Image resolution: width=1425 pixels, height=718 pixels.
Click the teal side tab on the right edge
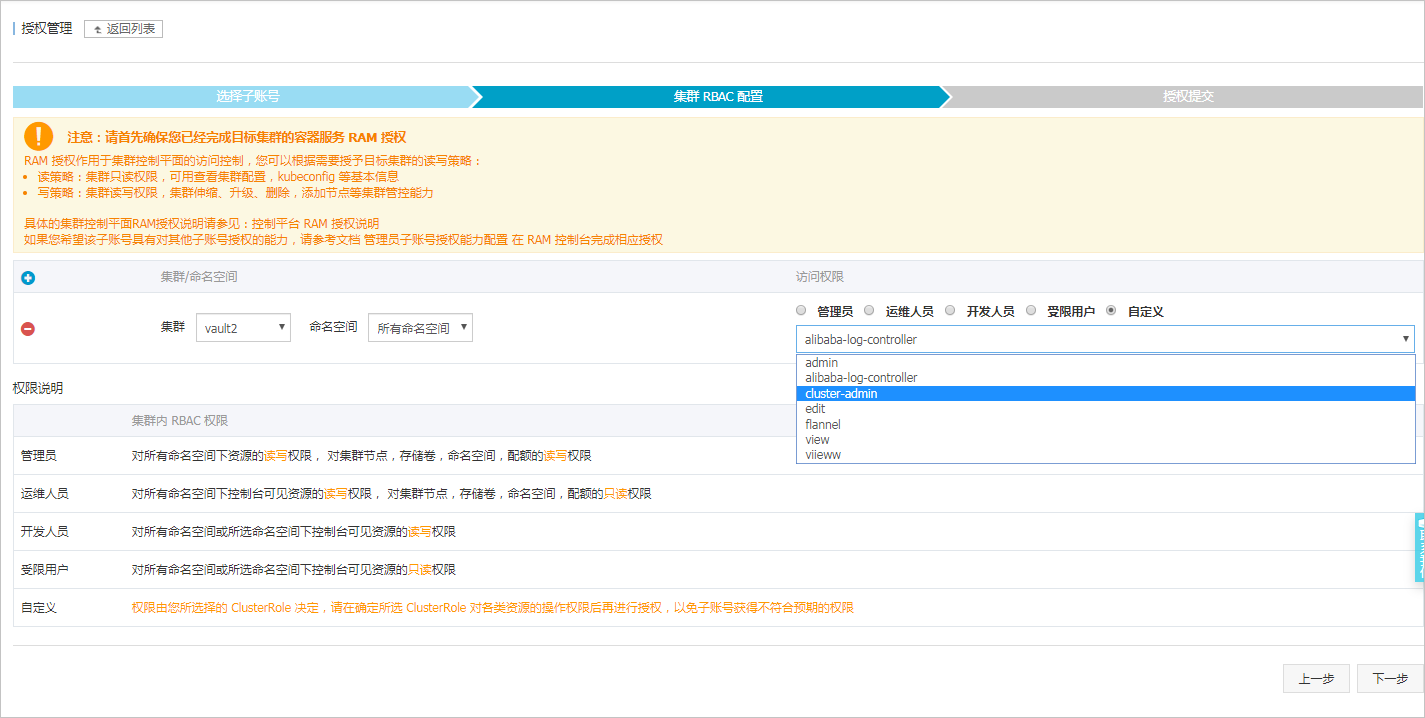(x=1419, y=547)
